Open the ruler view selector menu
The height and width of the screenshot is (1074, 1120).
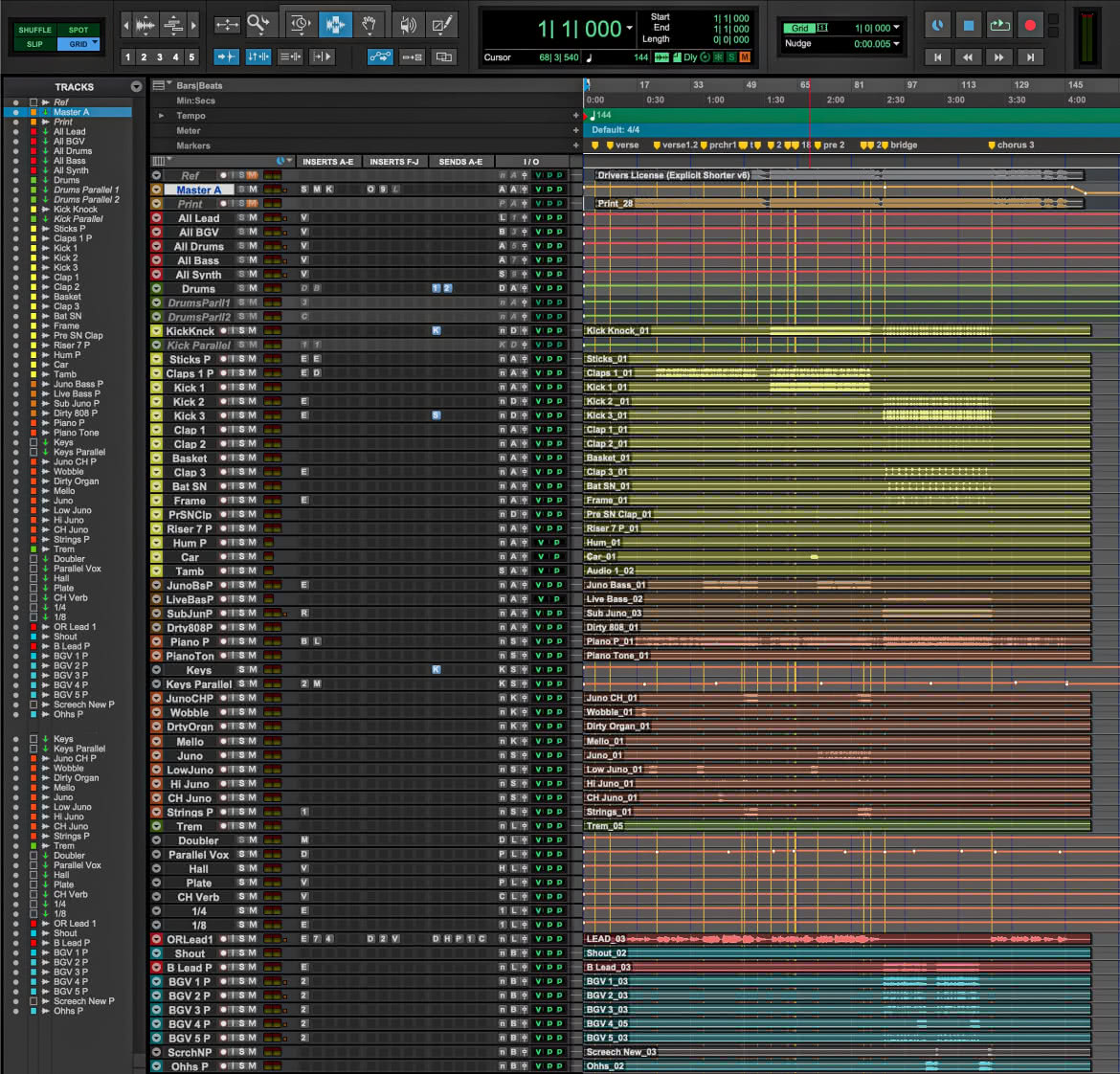160,85
